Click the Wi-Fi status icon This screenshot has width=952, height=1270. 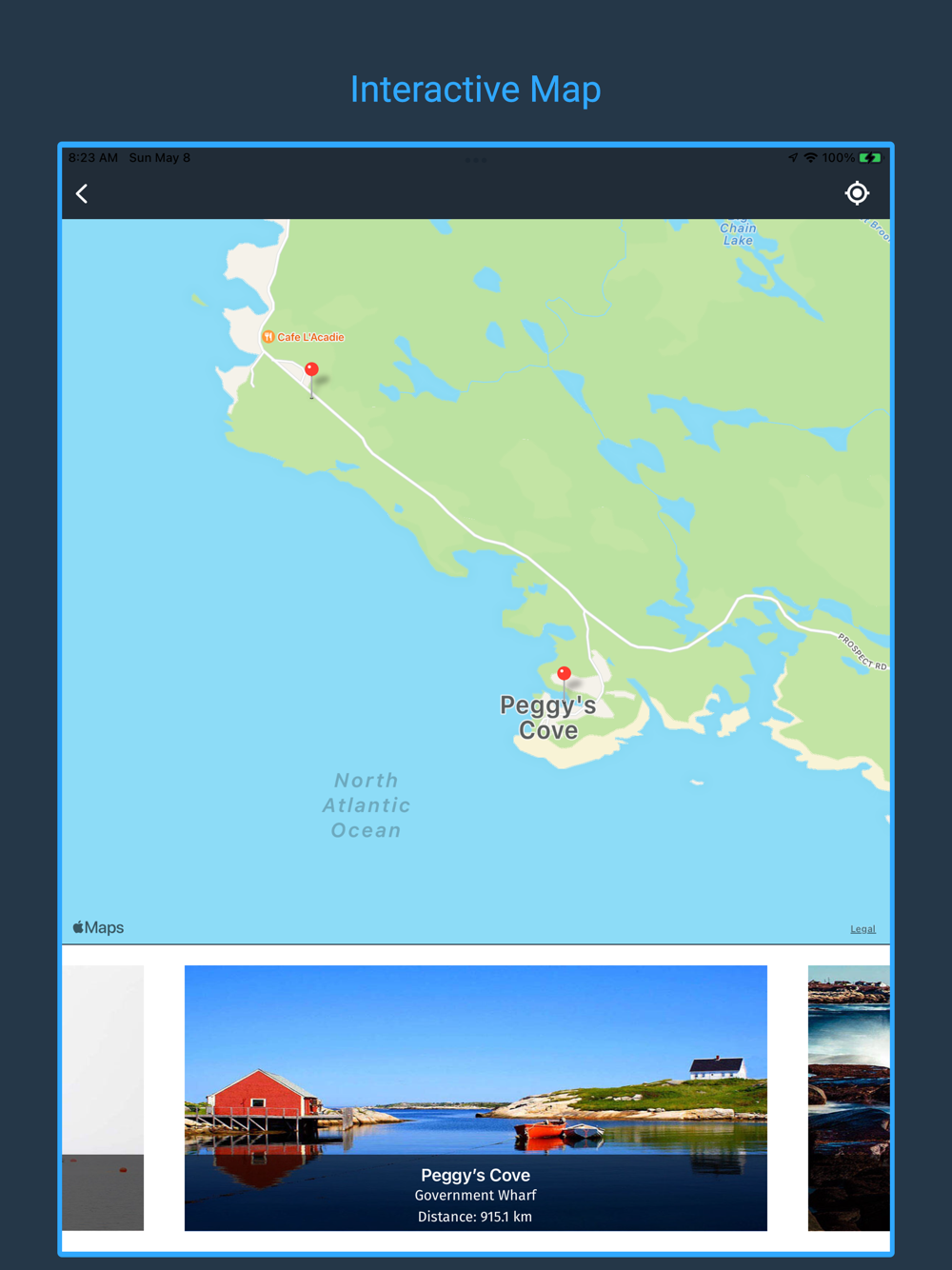click(x=810, y=158)
